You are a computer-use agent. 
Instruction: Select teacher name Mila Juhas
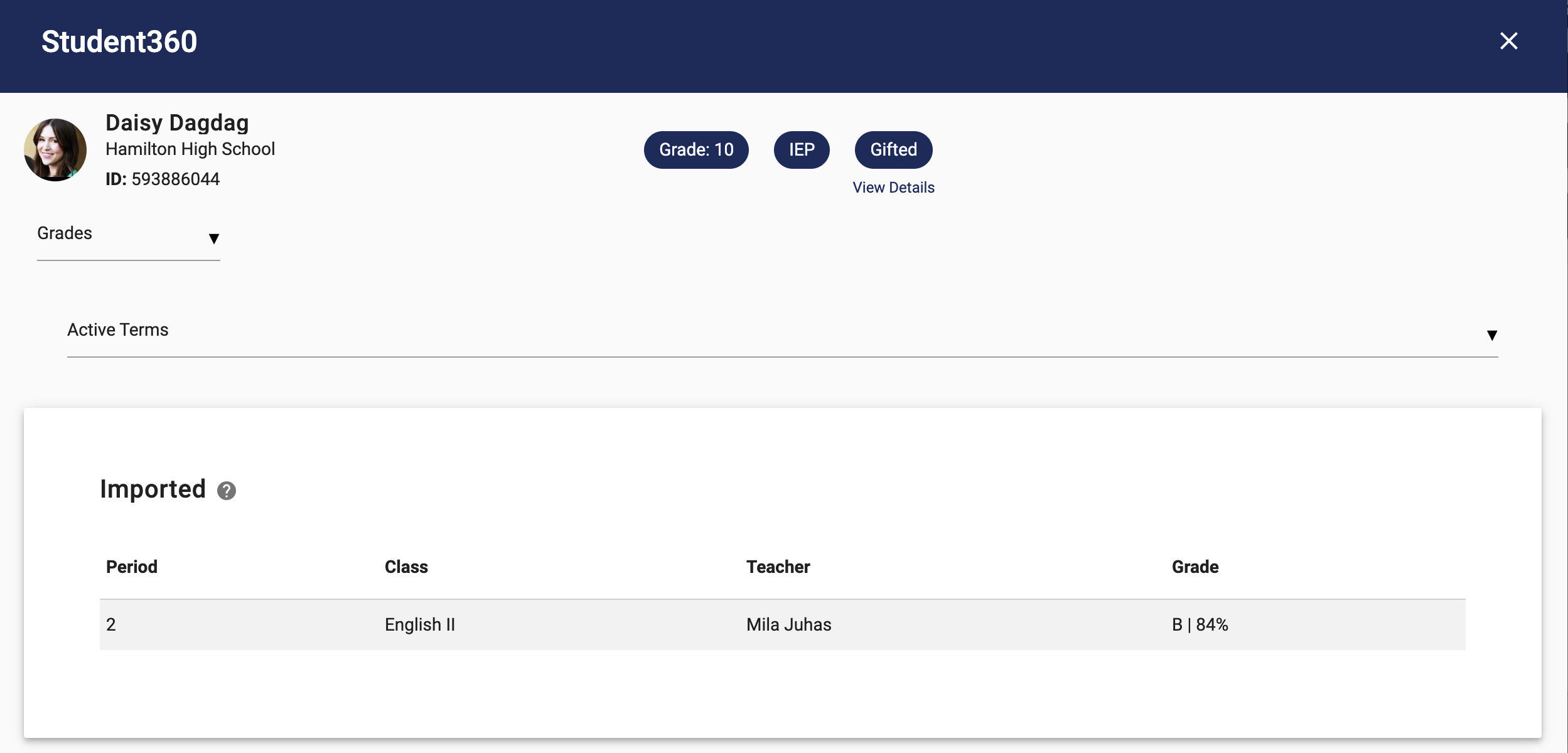tap(788, 624)
